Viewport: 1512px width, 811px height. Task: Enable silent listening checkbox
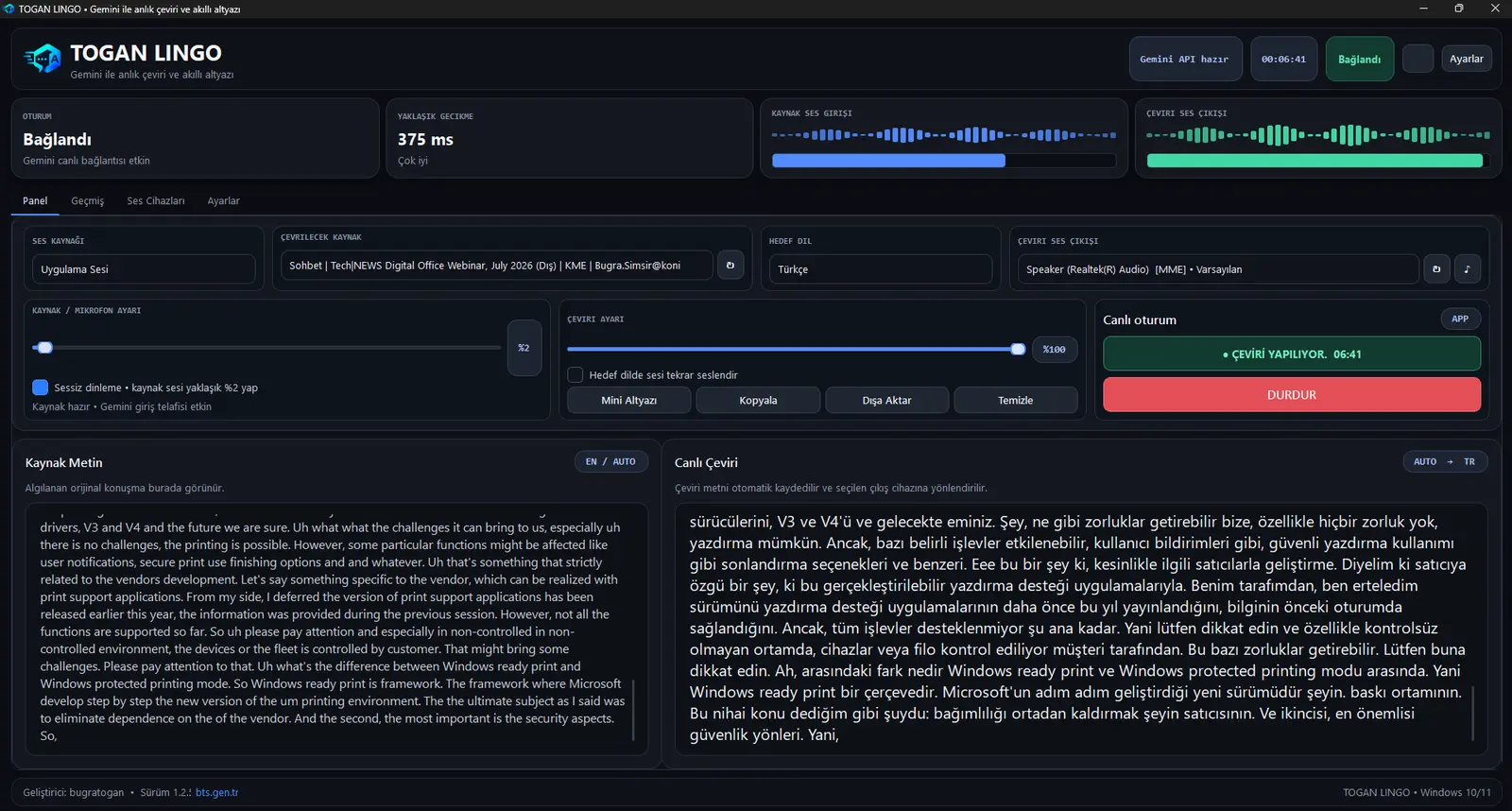coord(40,388)
